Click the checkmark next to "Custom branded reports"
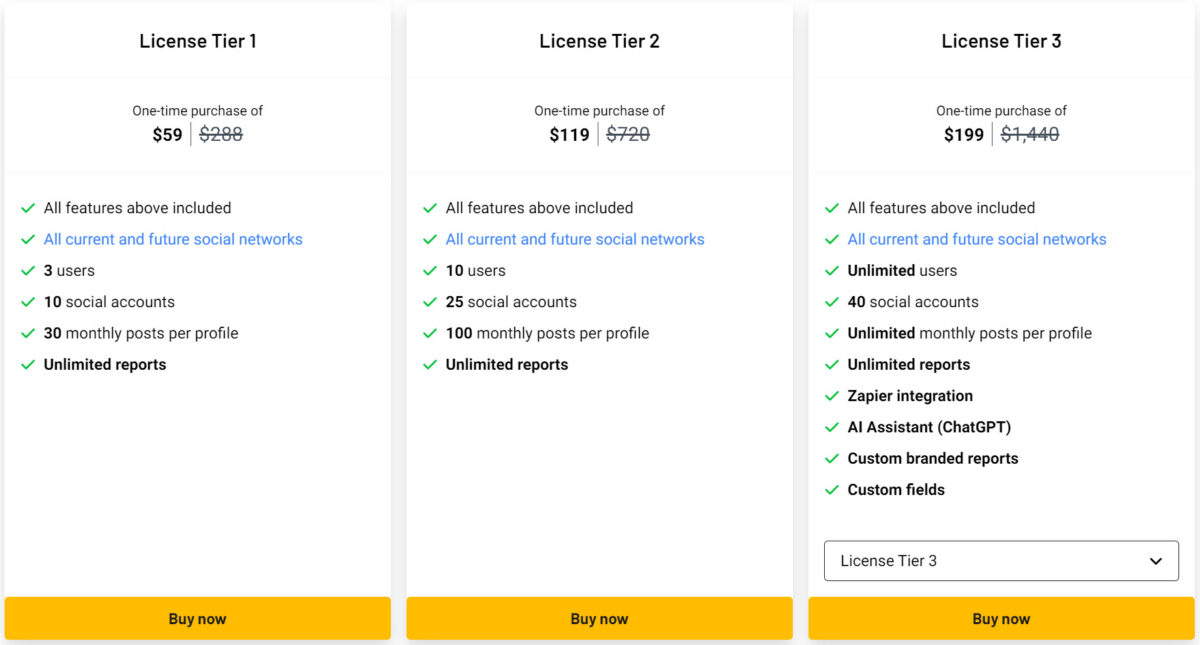 click(832, 458)
